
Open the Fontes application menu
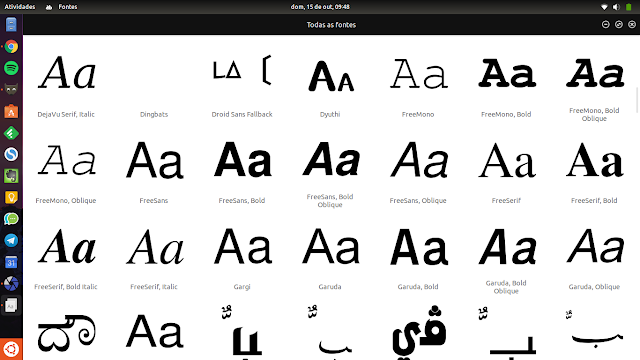point(62,7)
